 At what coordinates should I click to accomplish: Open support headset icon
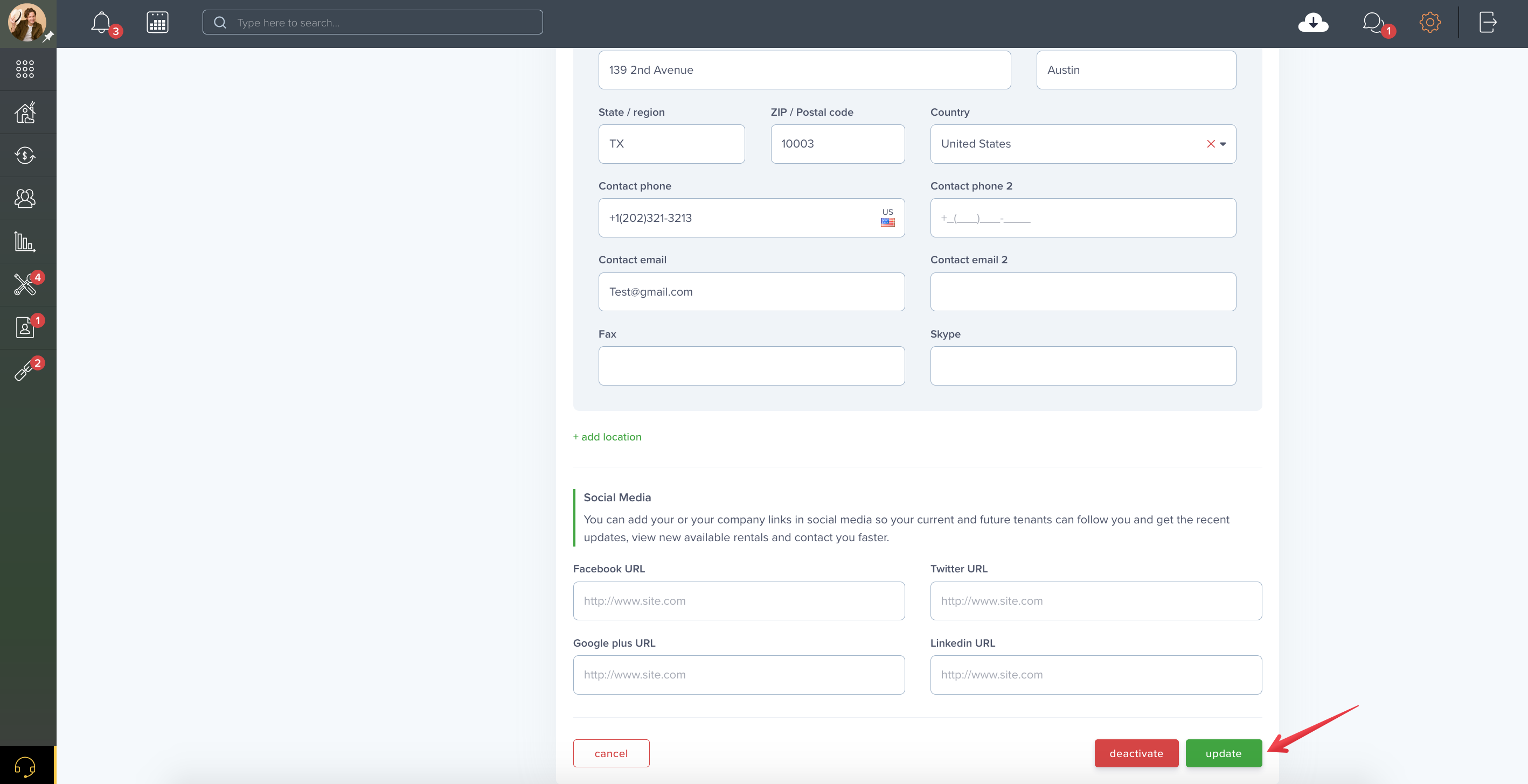click(x=25, y=766)
